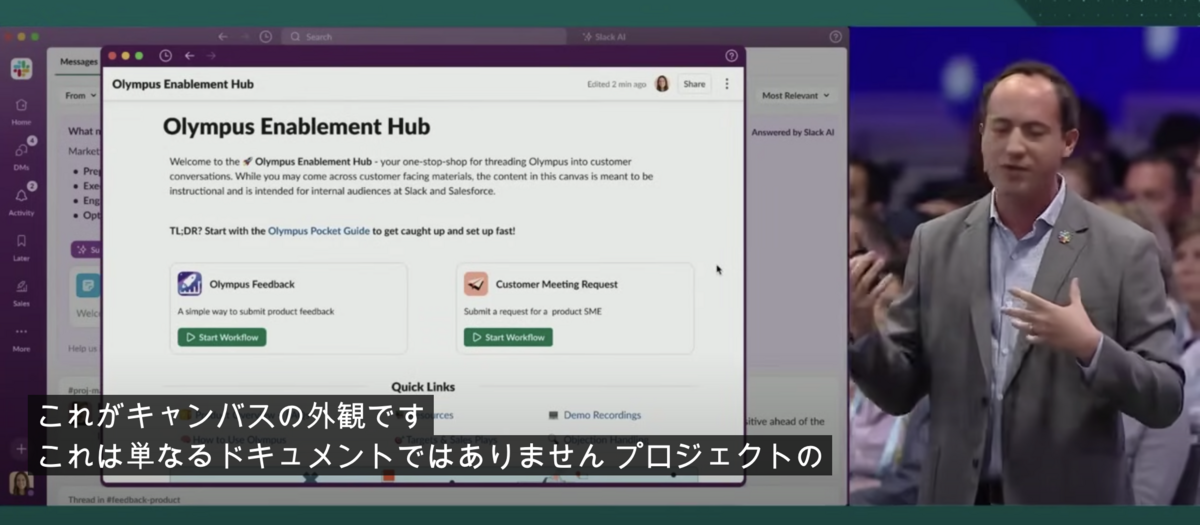Open help icon in canvas window title bar
Image resolution: width=1200 pixels, height=525 pixels.
tap(731, 56)
